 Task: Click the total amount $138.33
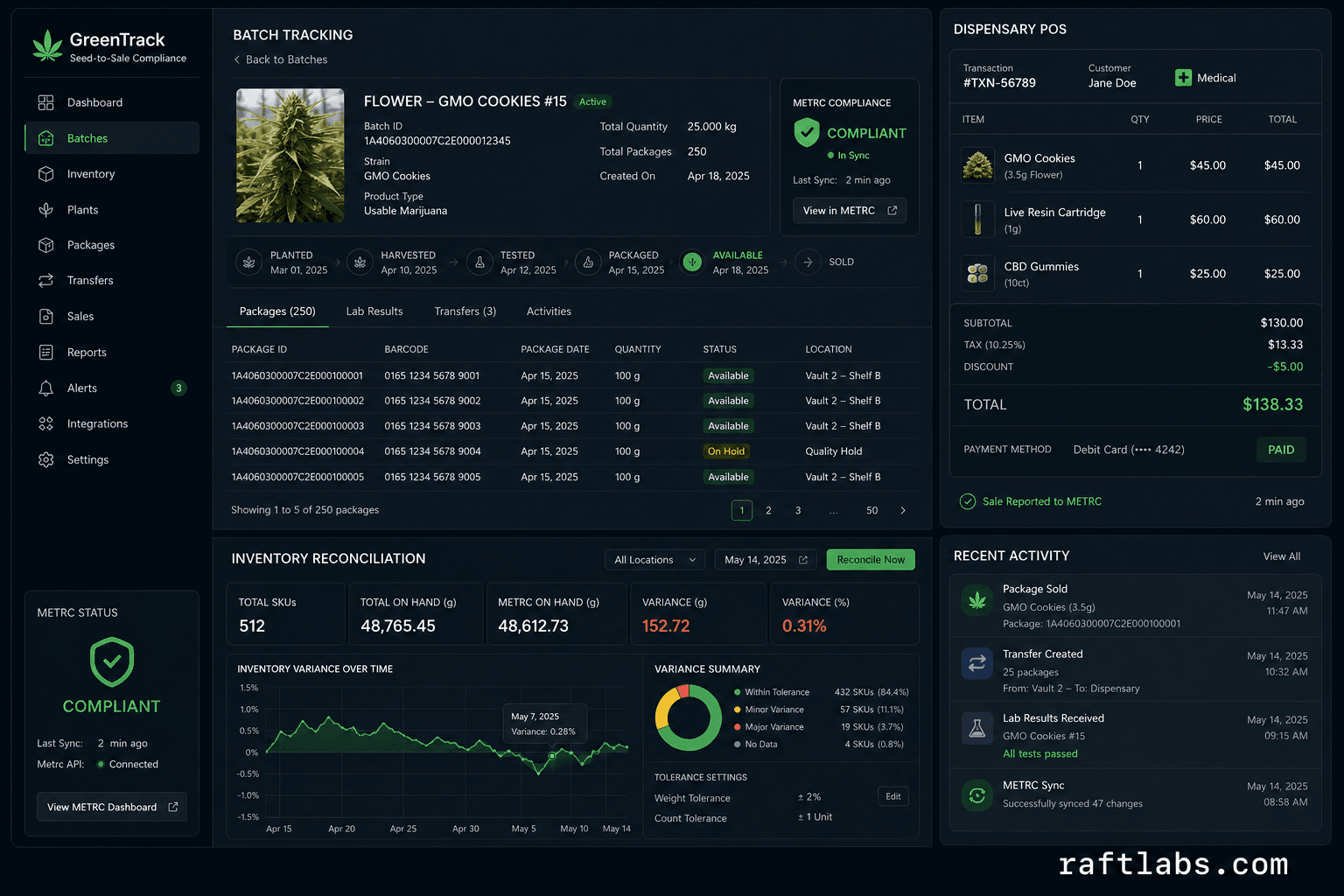(x=1273, y=404)
